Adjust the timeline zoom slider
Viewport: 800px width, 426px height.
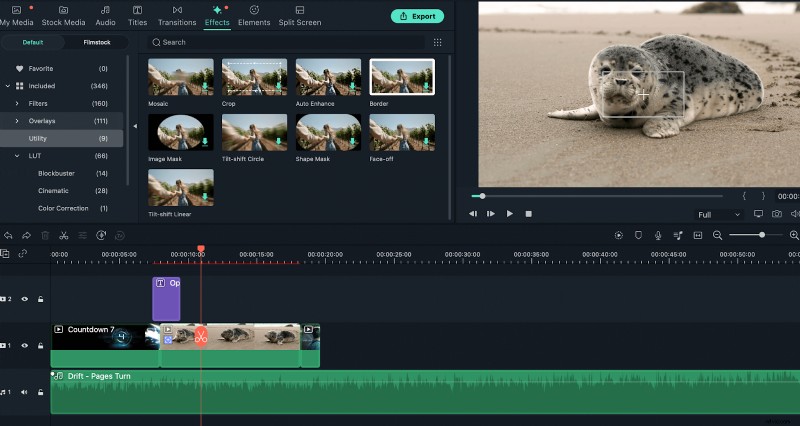[x=756, y=235]
